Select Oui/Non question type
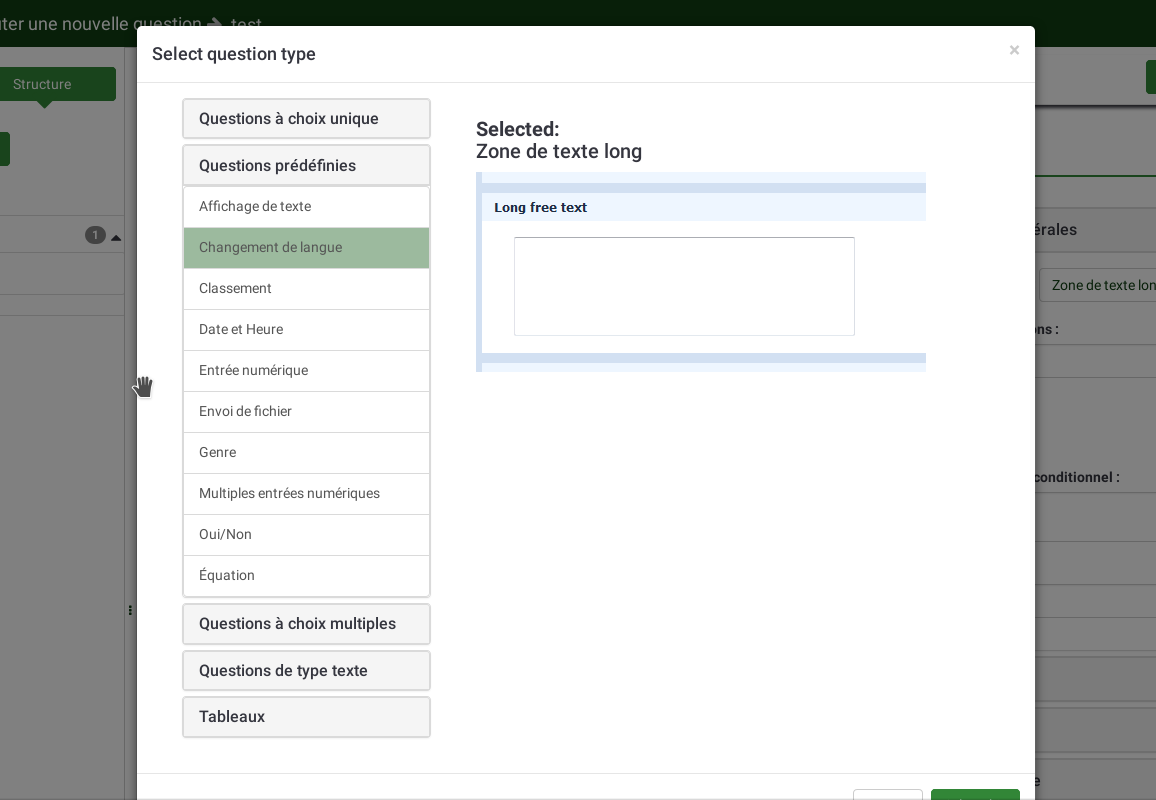The width and height of the screenshot is (1156, 800). 306,535
